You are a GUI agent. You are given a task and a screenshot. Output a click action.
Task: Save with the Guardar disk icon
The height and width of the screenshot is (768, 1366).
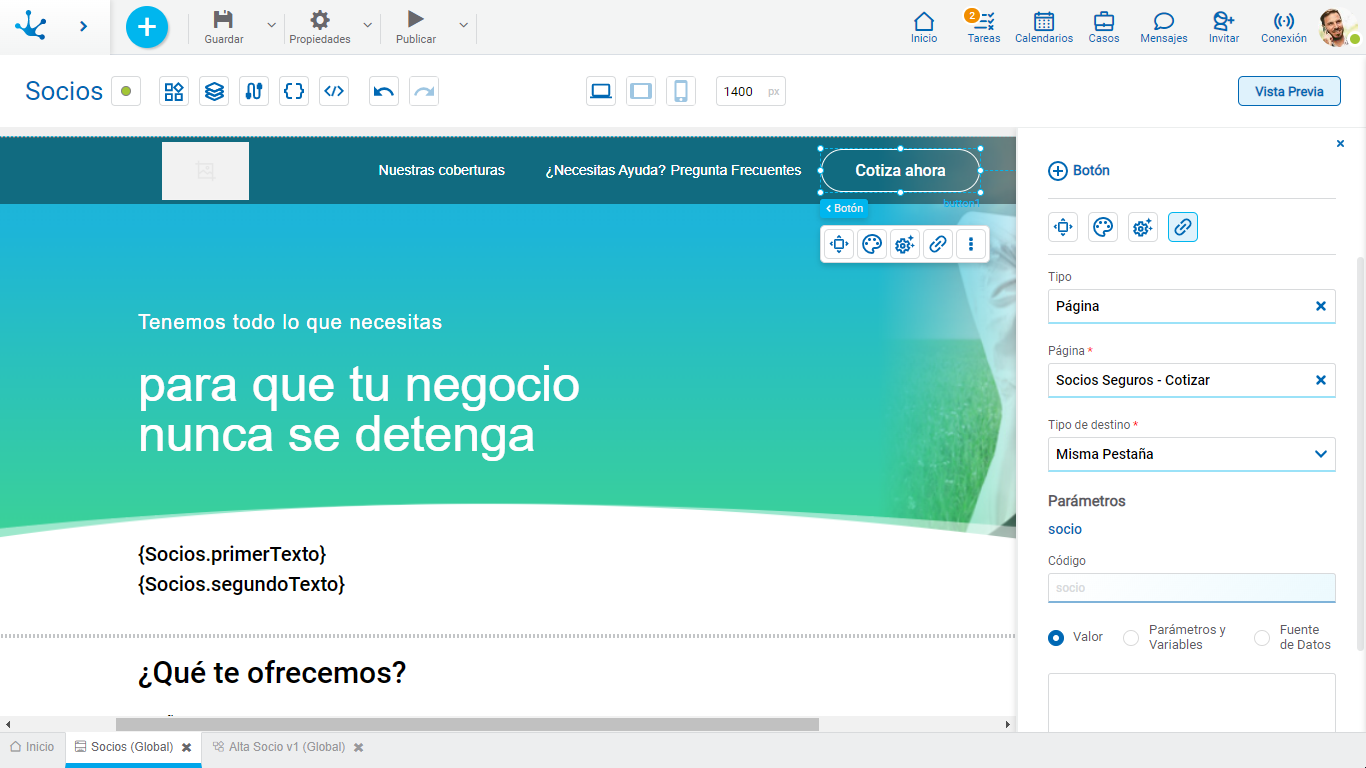click(224, 20)
